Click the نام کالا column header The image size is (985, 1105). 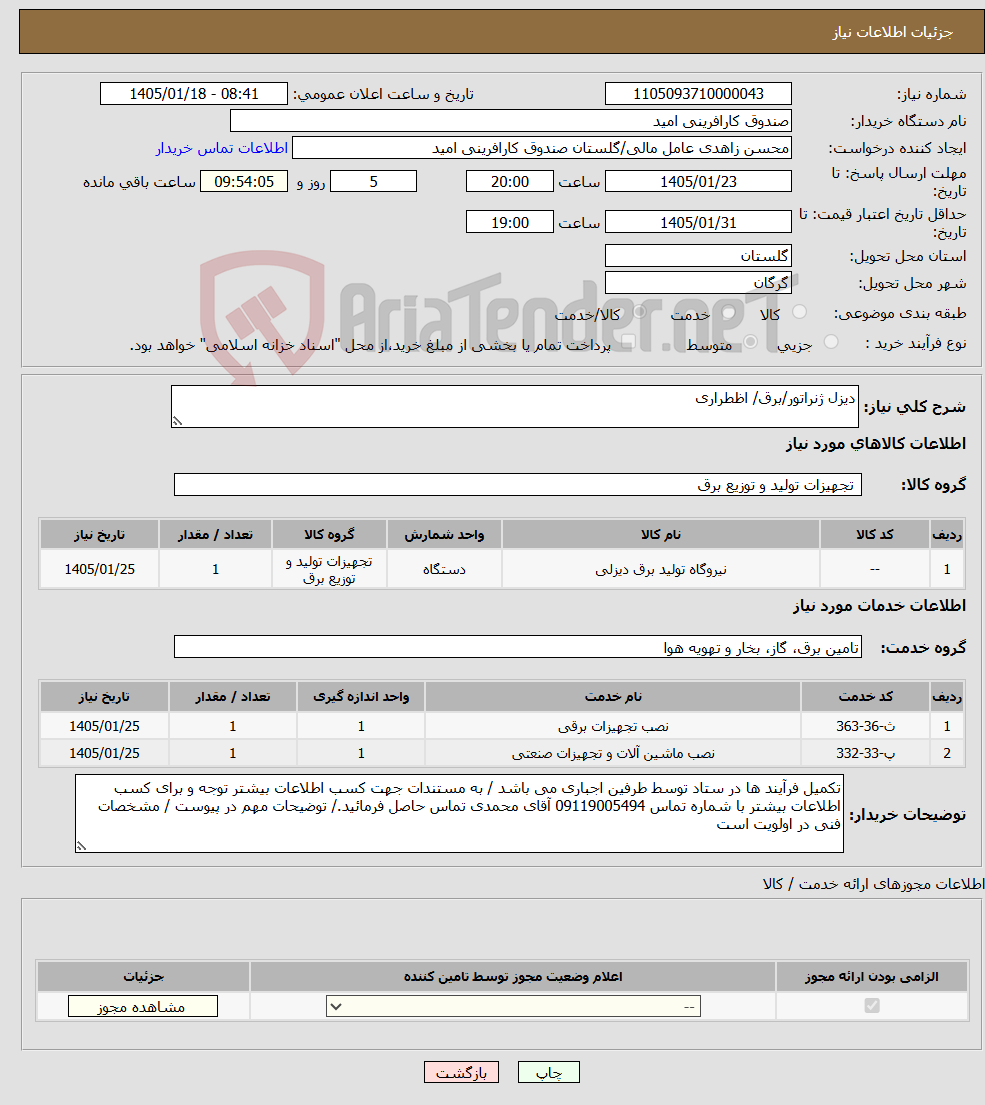(660, 534)
